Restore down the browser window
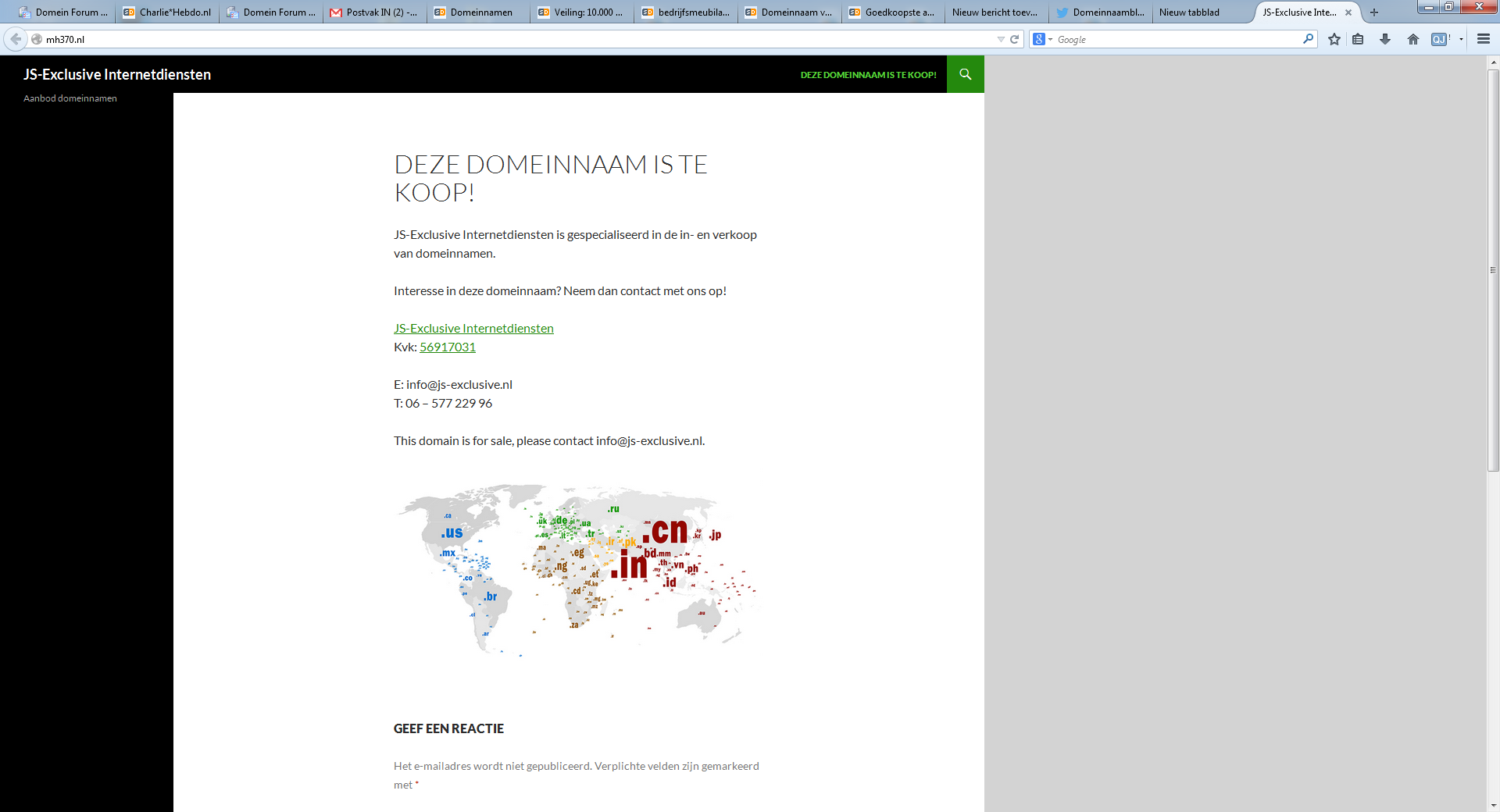 (1449, 7)
